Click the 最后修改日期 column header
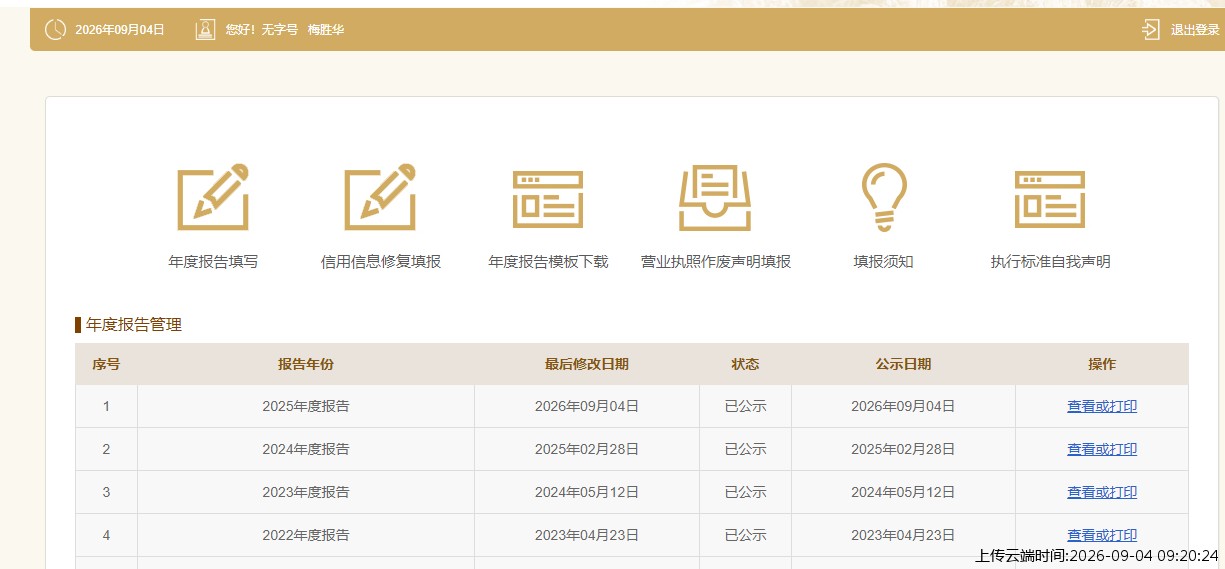Image resolution: width=1225 pixels, height=569 pixels. tap(587, 364)
